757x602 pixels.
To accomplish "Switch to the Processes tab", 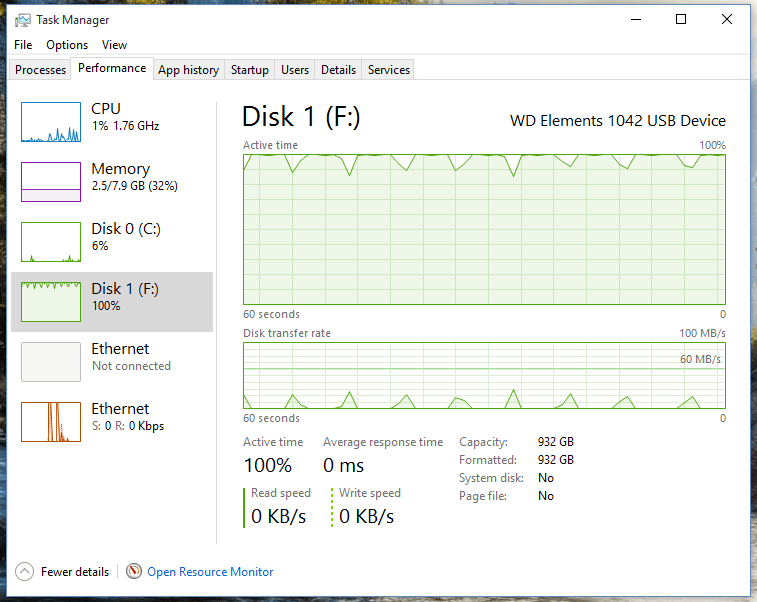I will tap(40, 70).
